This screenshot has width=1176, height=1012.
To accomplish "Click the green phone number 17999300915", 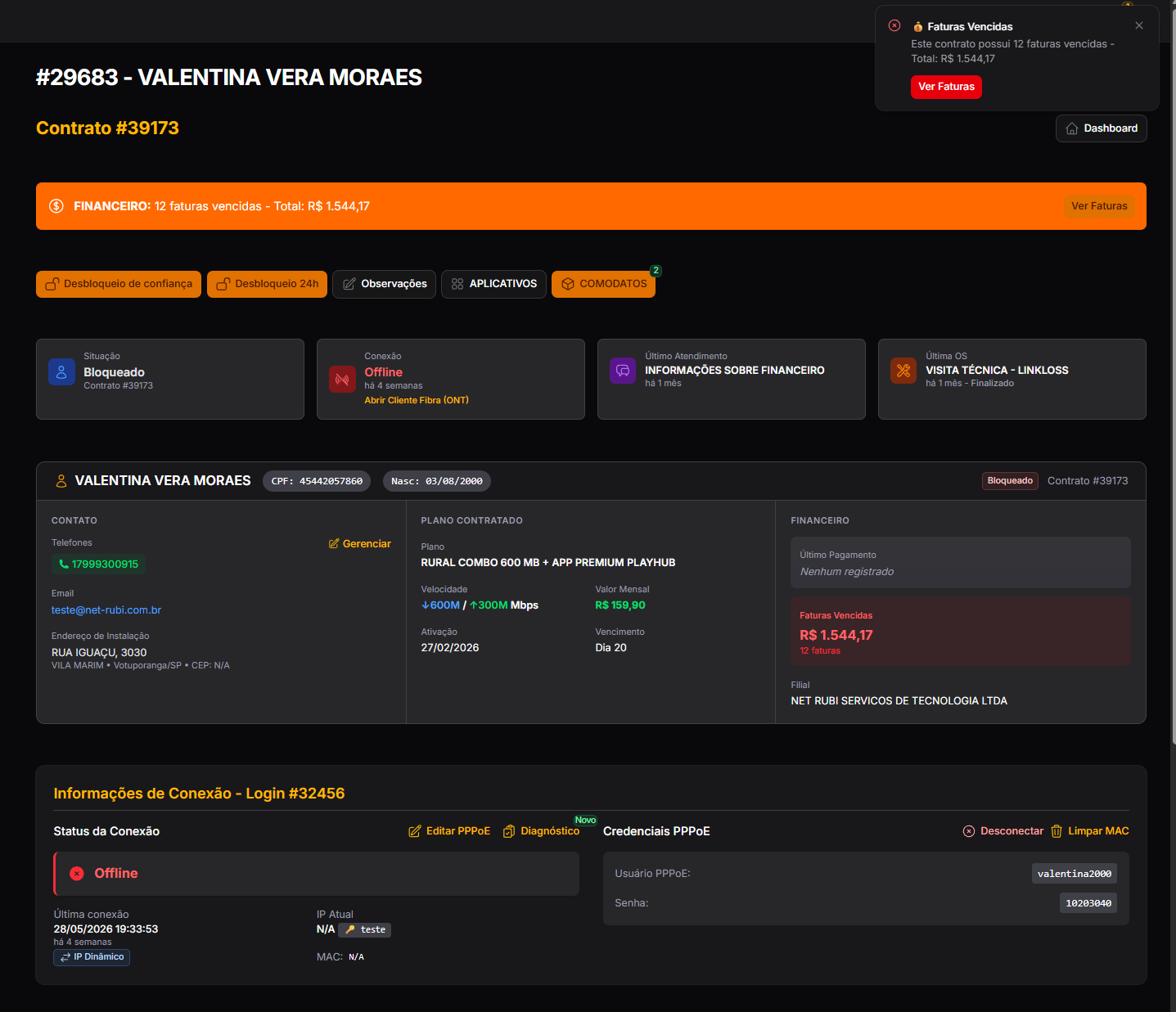I will 98,564.
